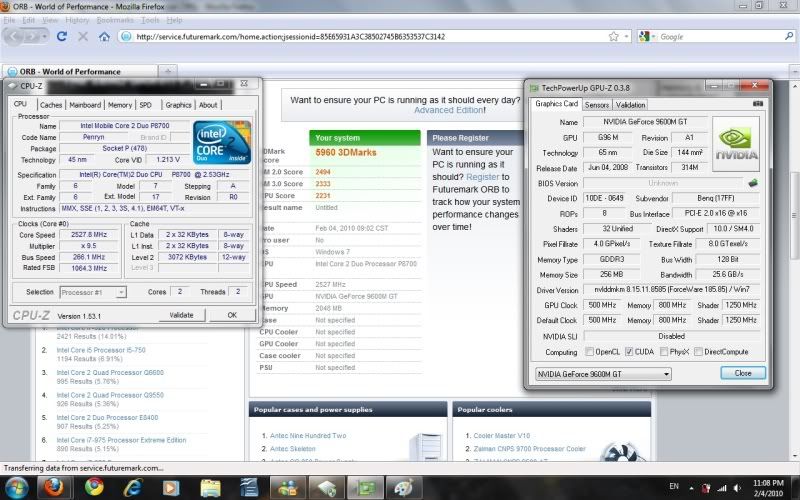Switch to CPU-Z Mainboard tab
Screen dimensions: 800x500
(85, 105)
